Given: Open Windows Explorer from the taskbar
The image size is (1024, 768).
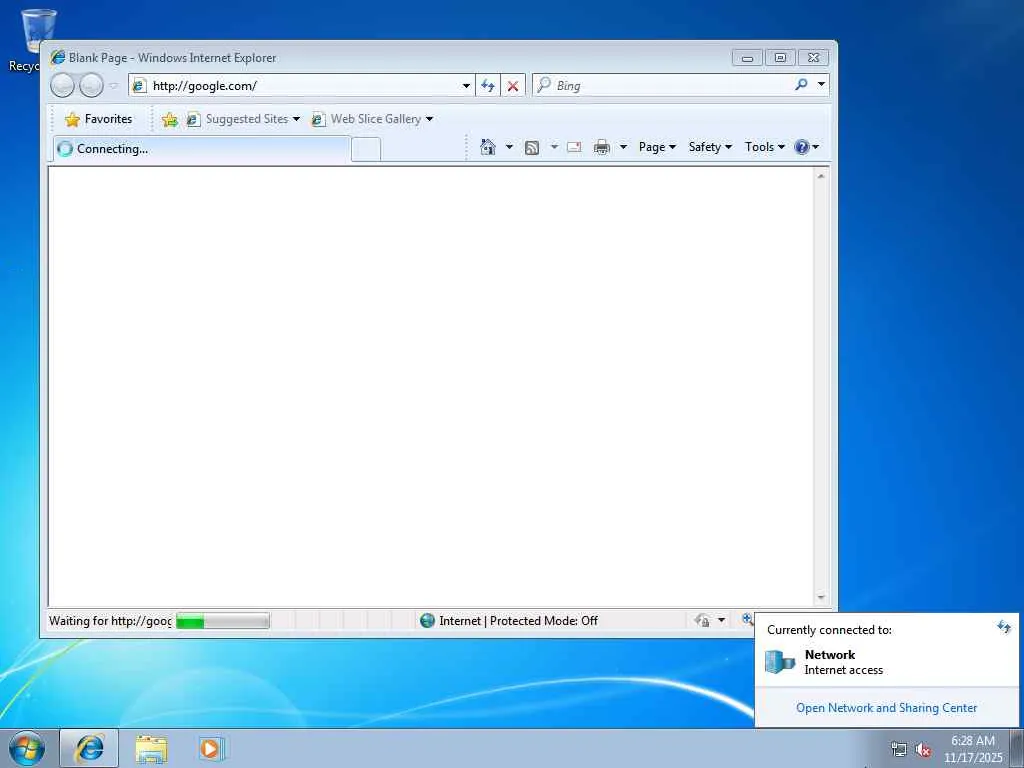Looking at the screenshot, I should (x=152, y=749).
